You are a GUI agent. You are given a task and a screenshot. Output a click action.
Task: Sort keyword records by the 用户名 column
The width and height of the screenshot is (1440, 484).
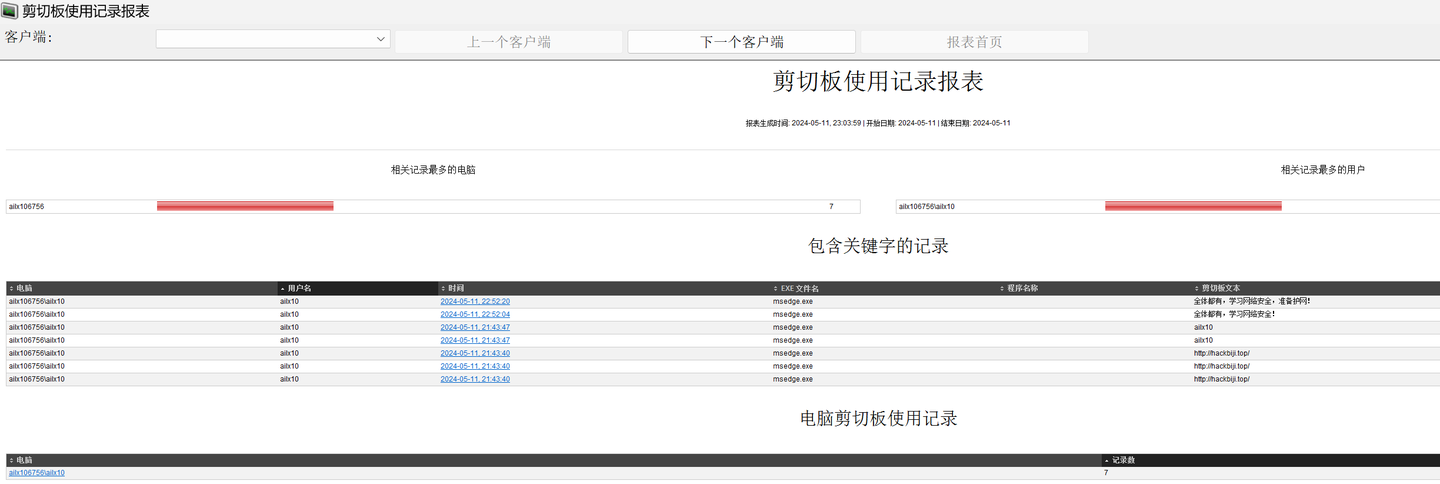pyautogui.click(x=358, y=288)
